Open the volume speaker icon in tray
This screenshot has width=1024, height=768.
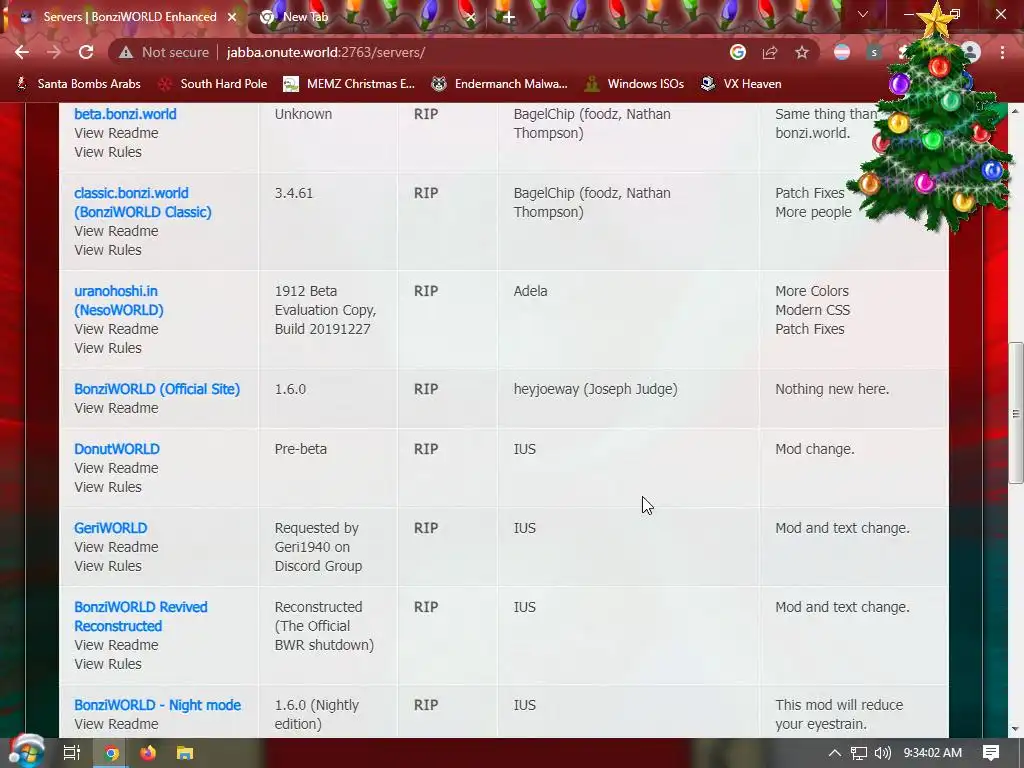883,753
